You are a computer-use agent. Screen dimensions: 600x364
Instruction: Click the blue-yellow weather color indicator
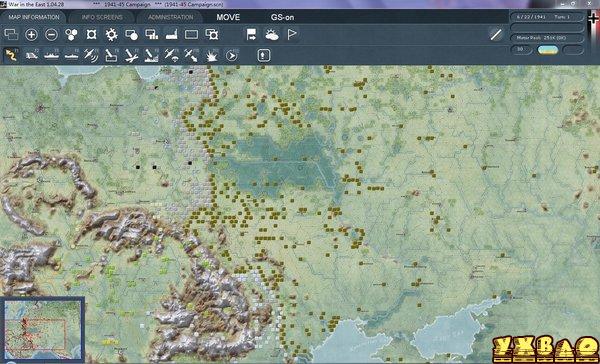(548, 50)
